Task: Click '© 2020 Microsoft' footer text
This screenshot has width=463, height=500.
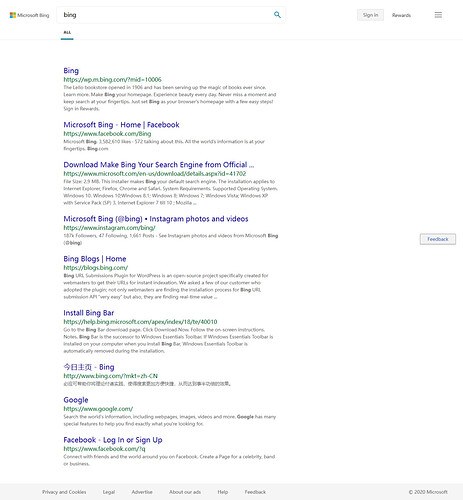Action: pyautogui.click(x=428, y=492)
